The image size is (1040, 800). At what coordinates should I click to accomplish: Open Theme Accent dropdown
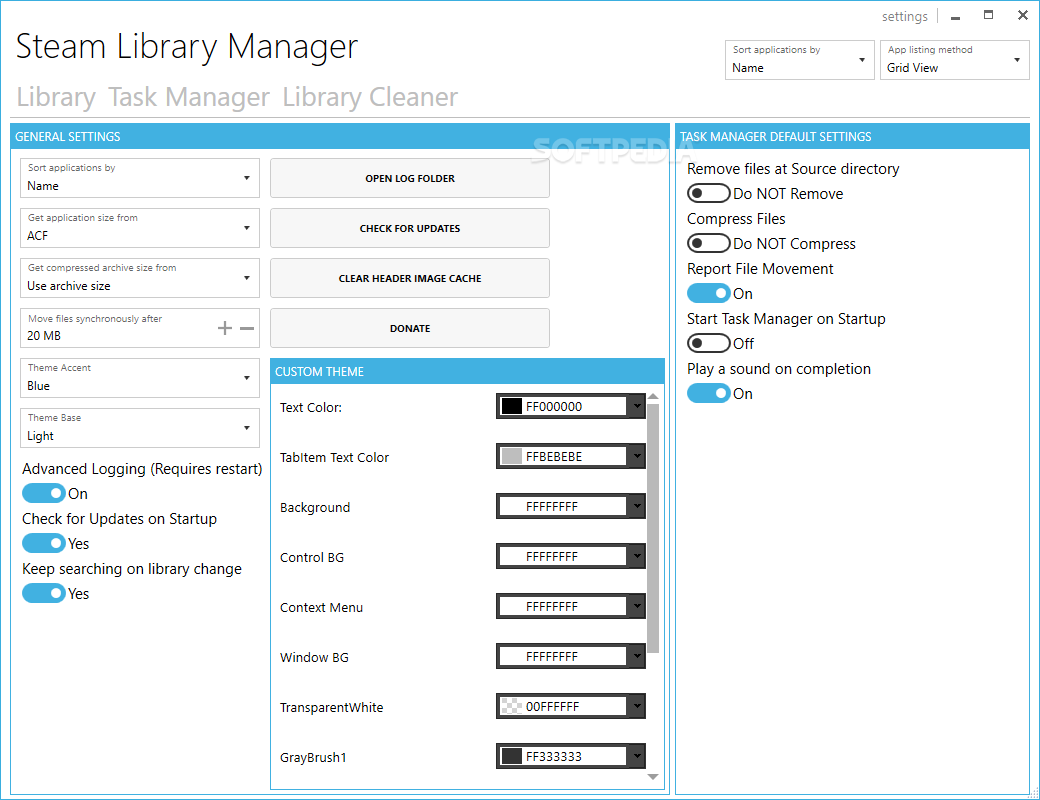(140, 378)
